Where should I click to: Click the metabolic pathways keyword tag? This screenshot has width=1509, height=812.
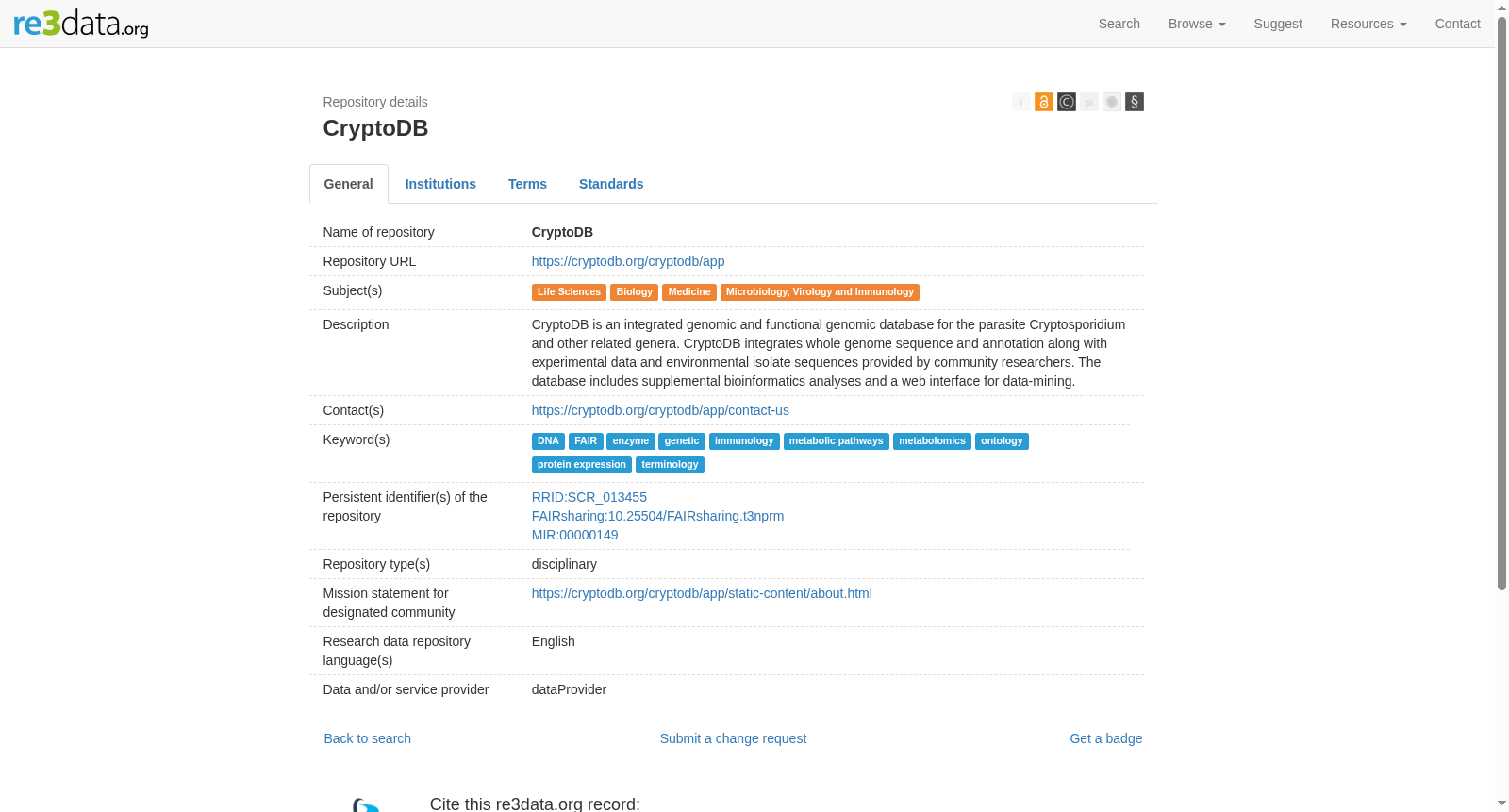[837, 441]
